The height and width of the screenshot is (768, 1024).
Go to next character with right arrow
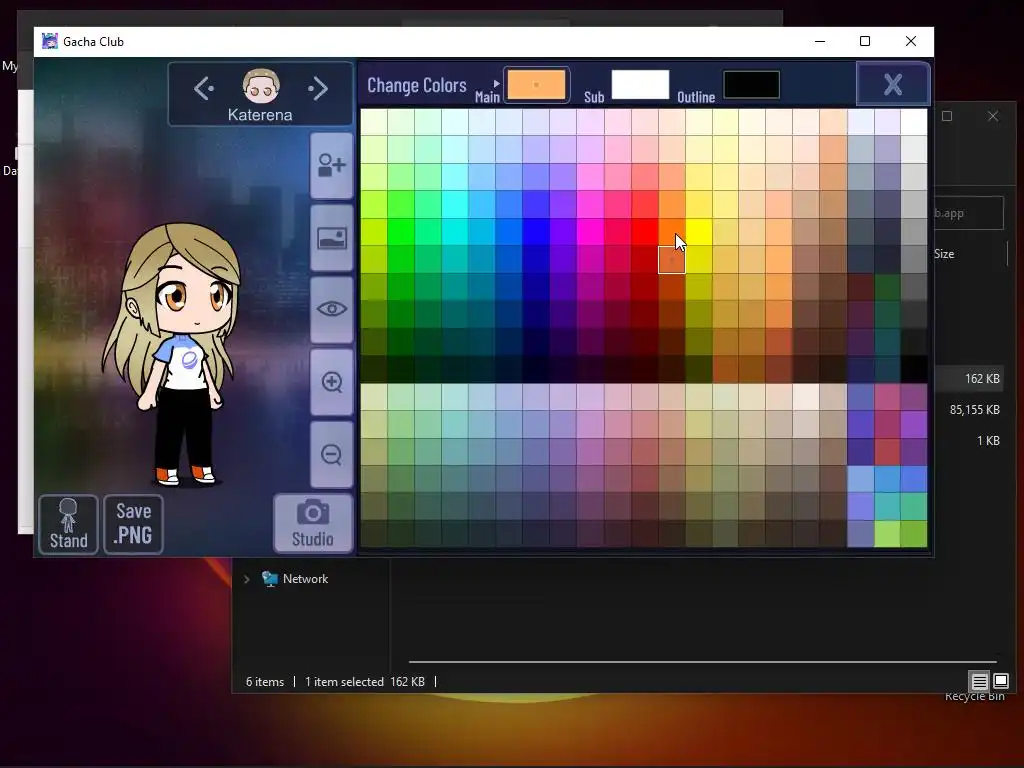click(x=318, y=88)
